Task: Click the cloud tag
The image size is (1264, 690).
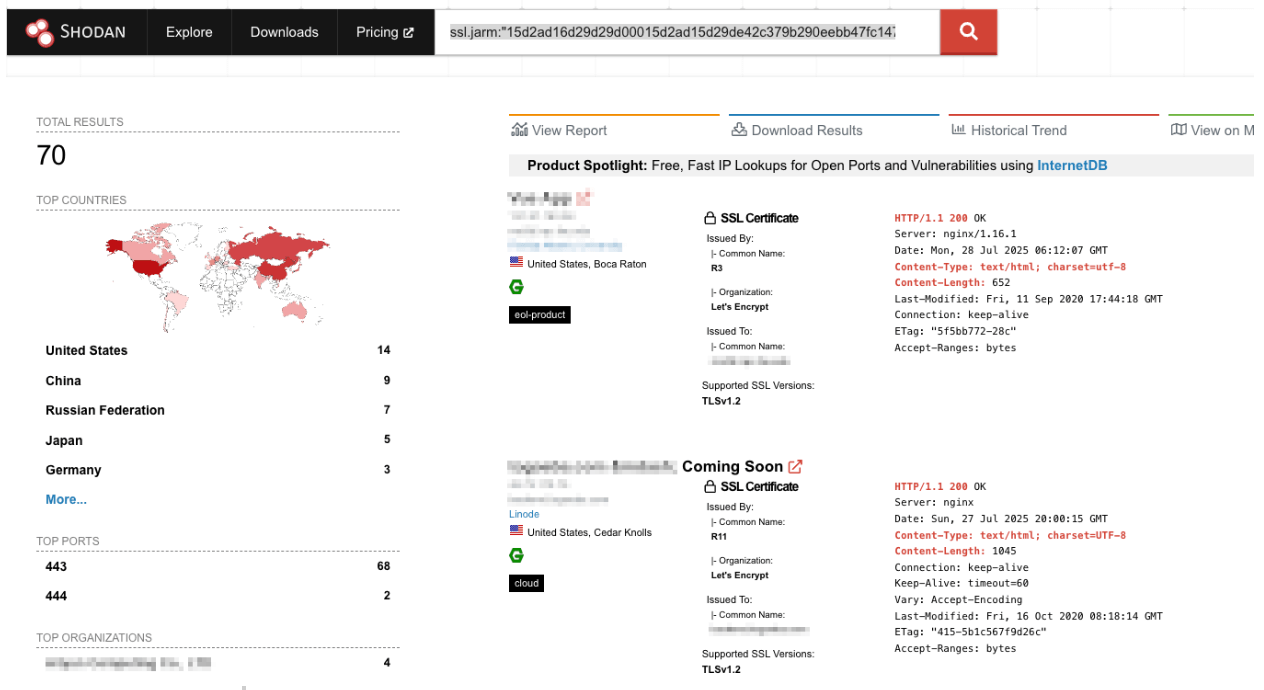Action: [526, 583]
